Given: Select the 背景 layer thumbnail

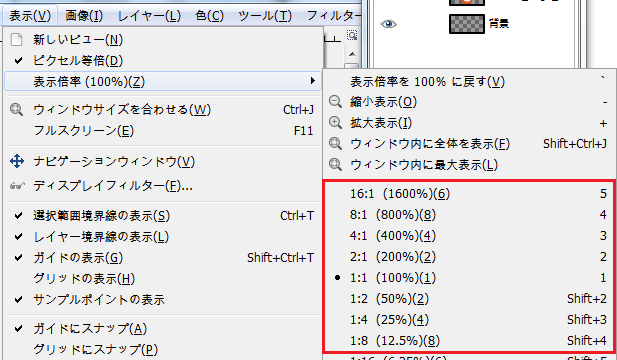Looking at the screenshot, I should [467, 24].
